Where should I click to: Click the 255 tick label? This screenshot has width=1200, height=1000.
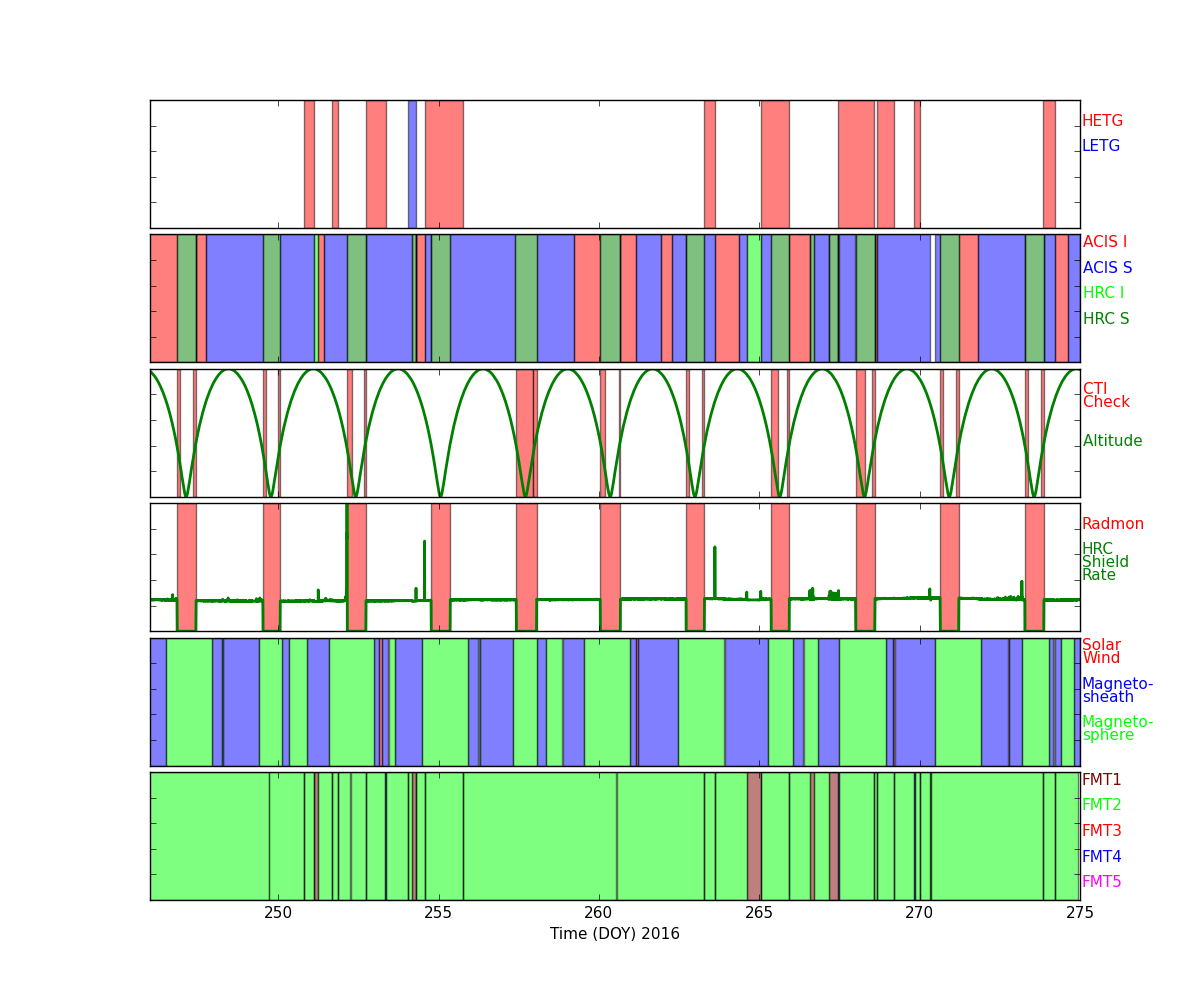tap(438, 912)
